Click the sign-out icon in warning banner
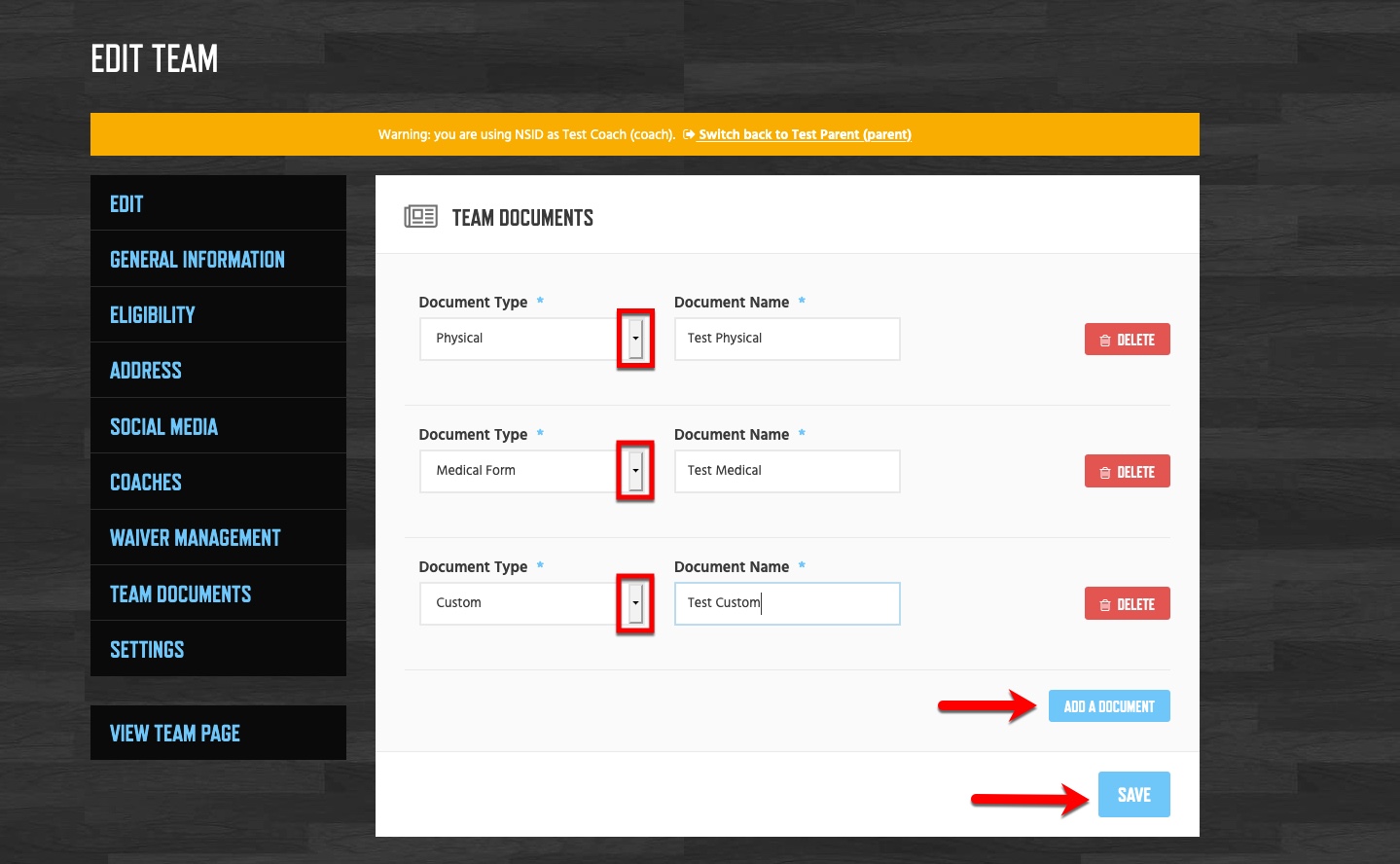Viewport: 1400px width, 864px height. (689, 135)
